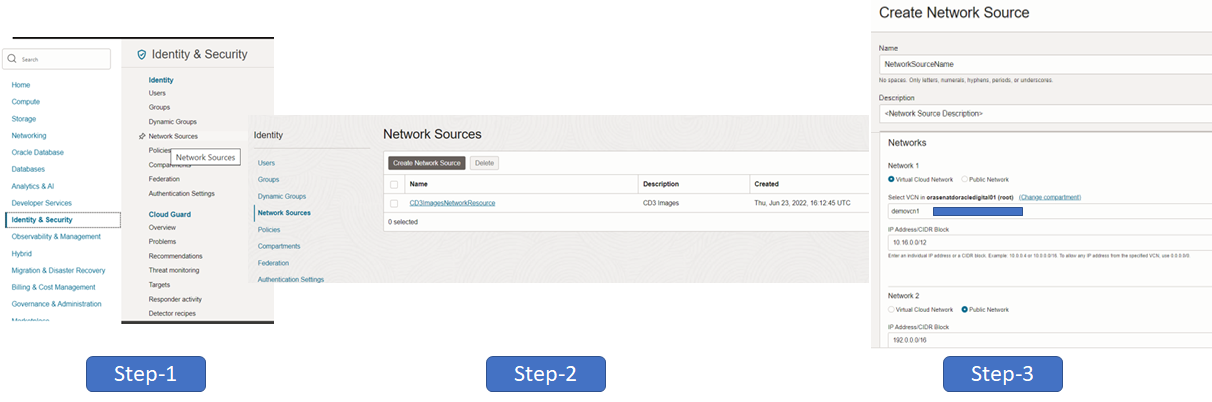Open Cloud Guard Targets link
This screenshot has width=1212, height=402.
(x=160, y=285)
